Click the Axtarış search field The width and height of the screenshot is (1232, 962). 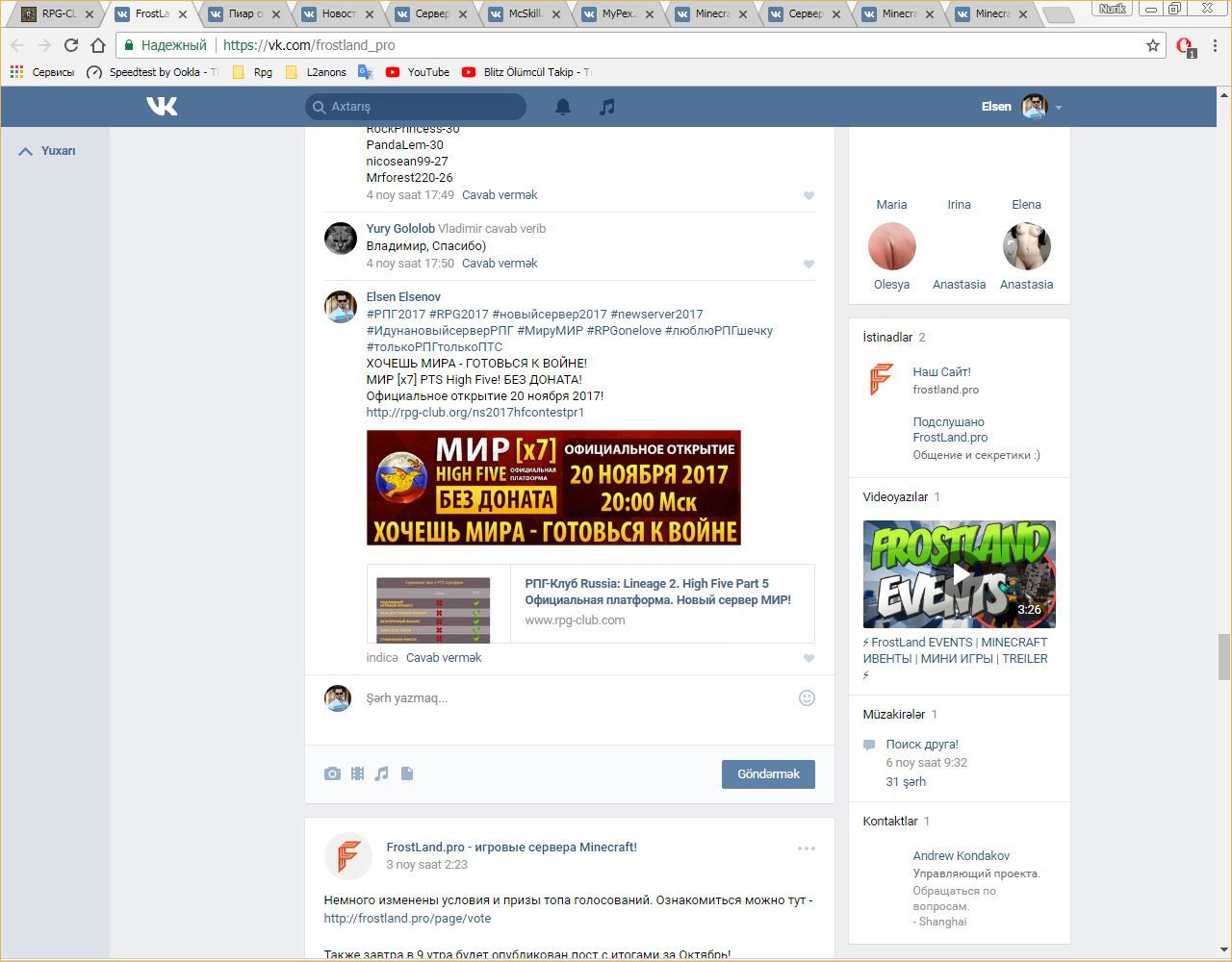[416, 107]
